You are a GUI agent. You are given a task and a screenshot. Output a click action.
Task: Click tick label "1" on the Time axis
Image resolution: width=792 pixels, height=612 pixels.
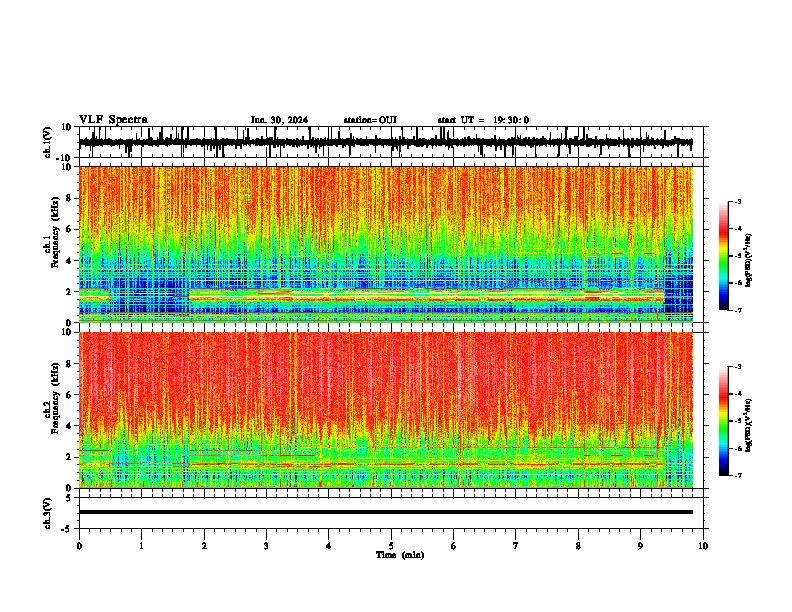point(141,546)
